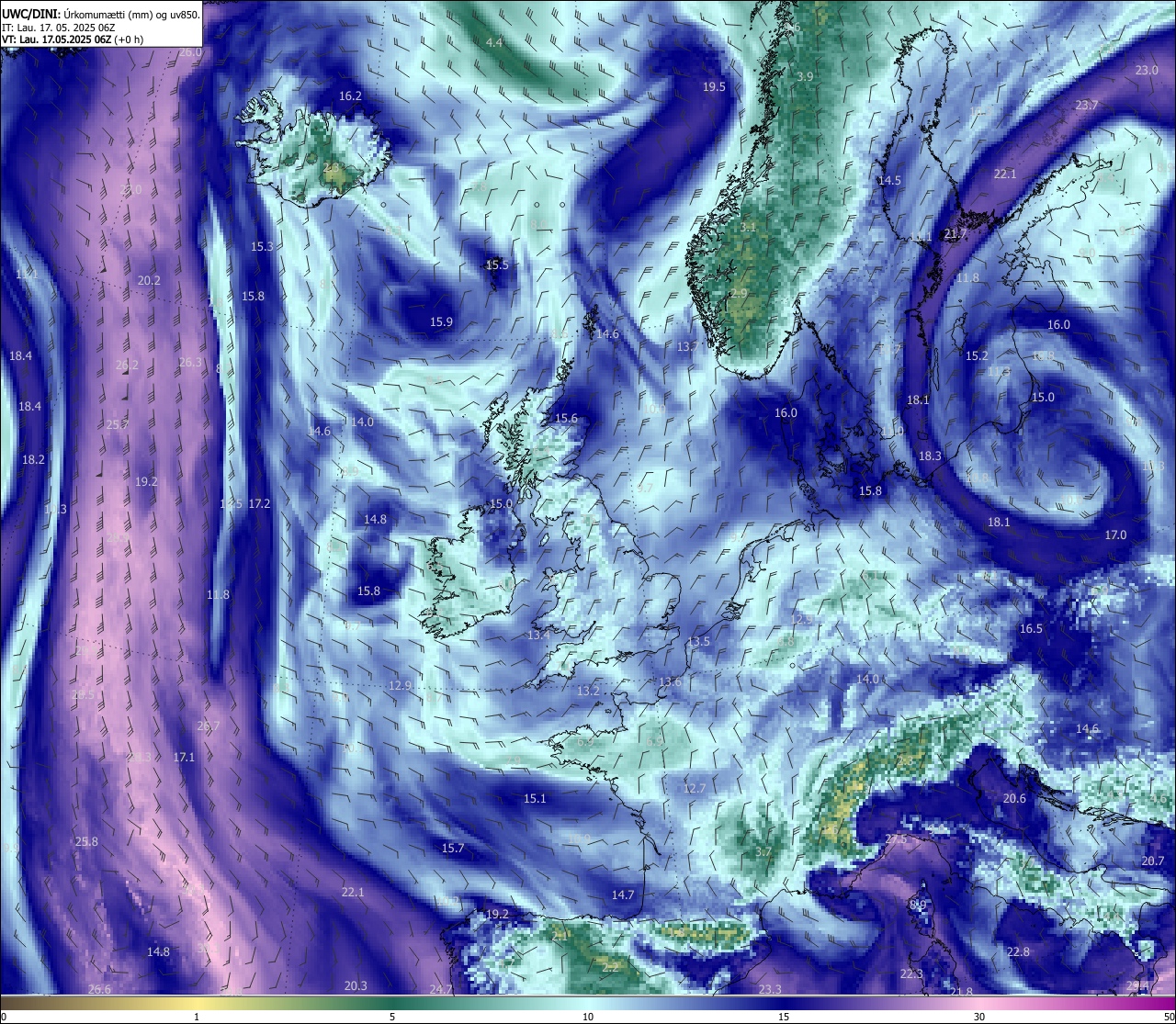Screen dimensions: 1176x1024
Task: Click the UWC/DINI title text in header
Action: point(30,15)
